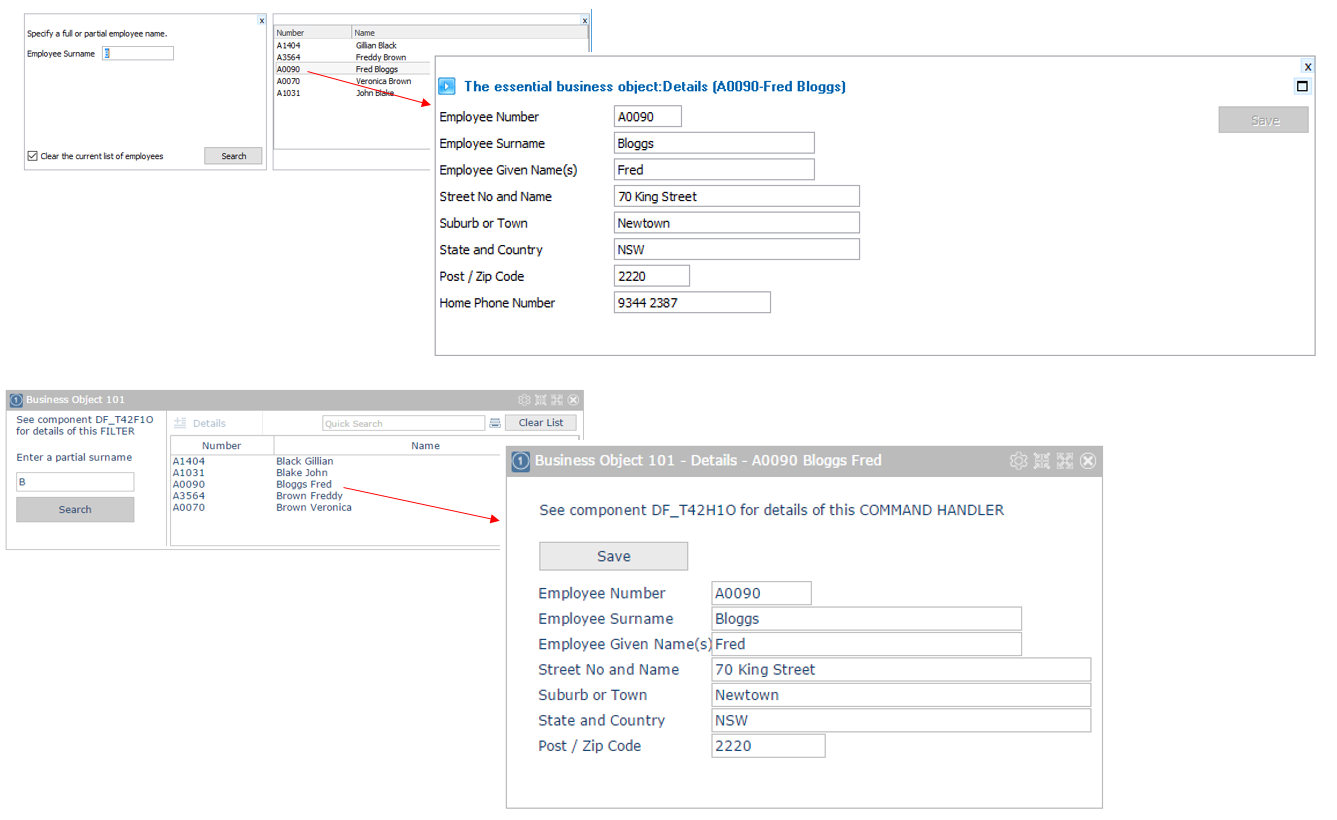
Task: Click Employee Number field in the essential business object panel
Action: click(648, 117)
